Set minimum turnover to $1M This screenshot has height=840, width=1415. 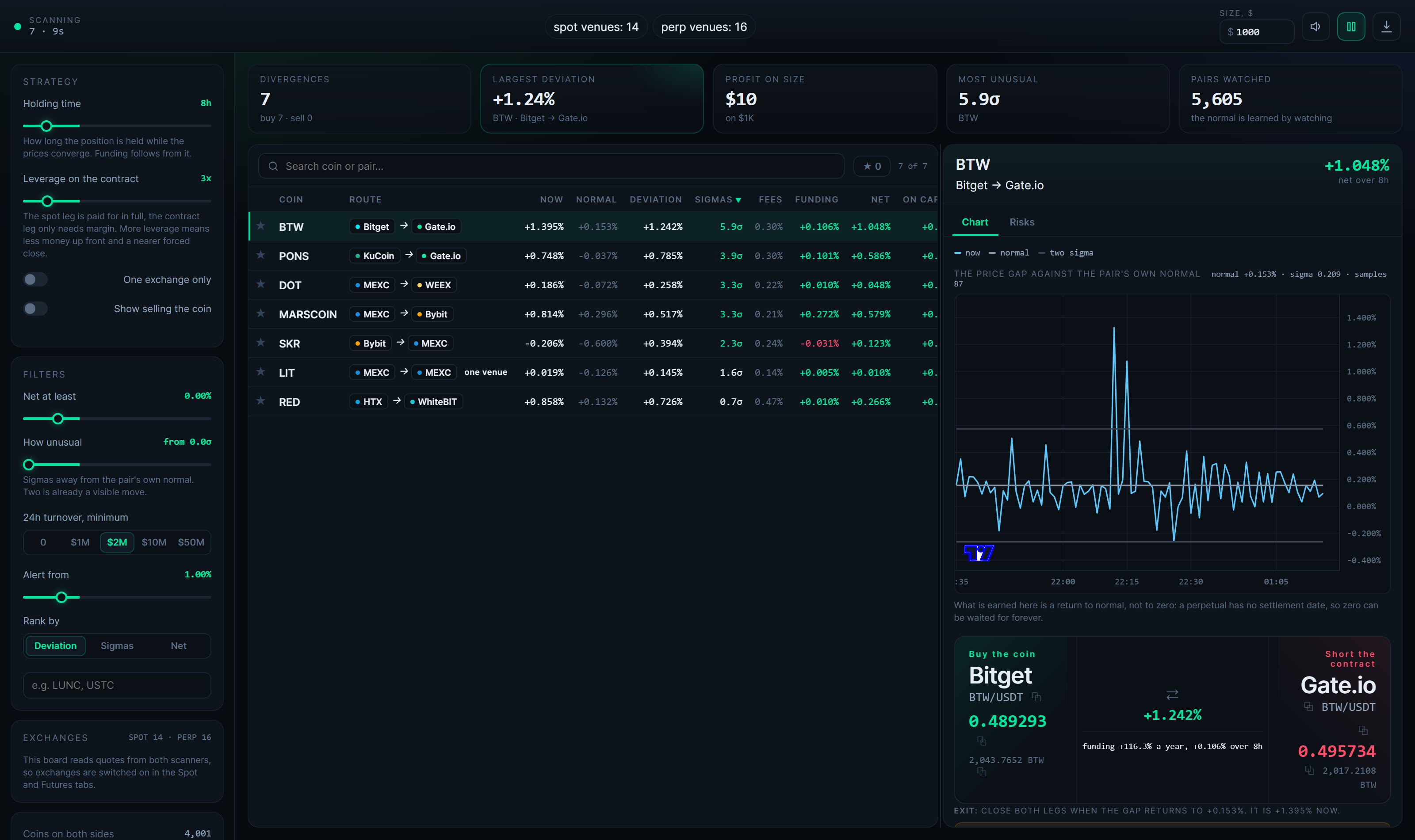(80, 542)
